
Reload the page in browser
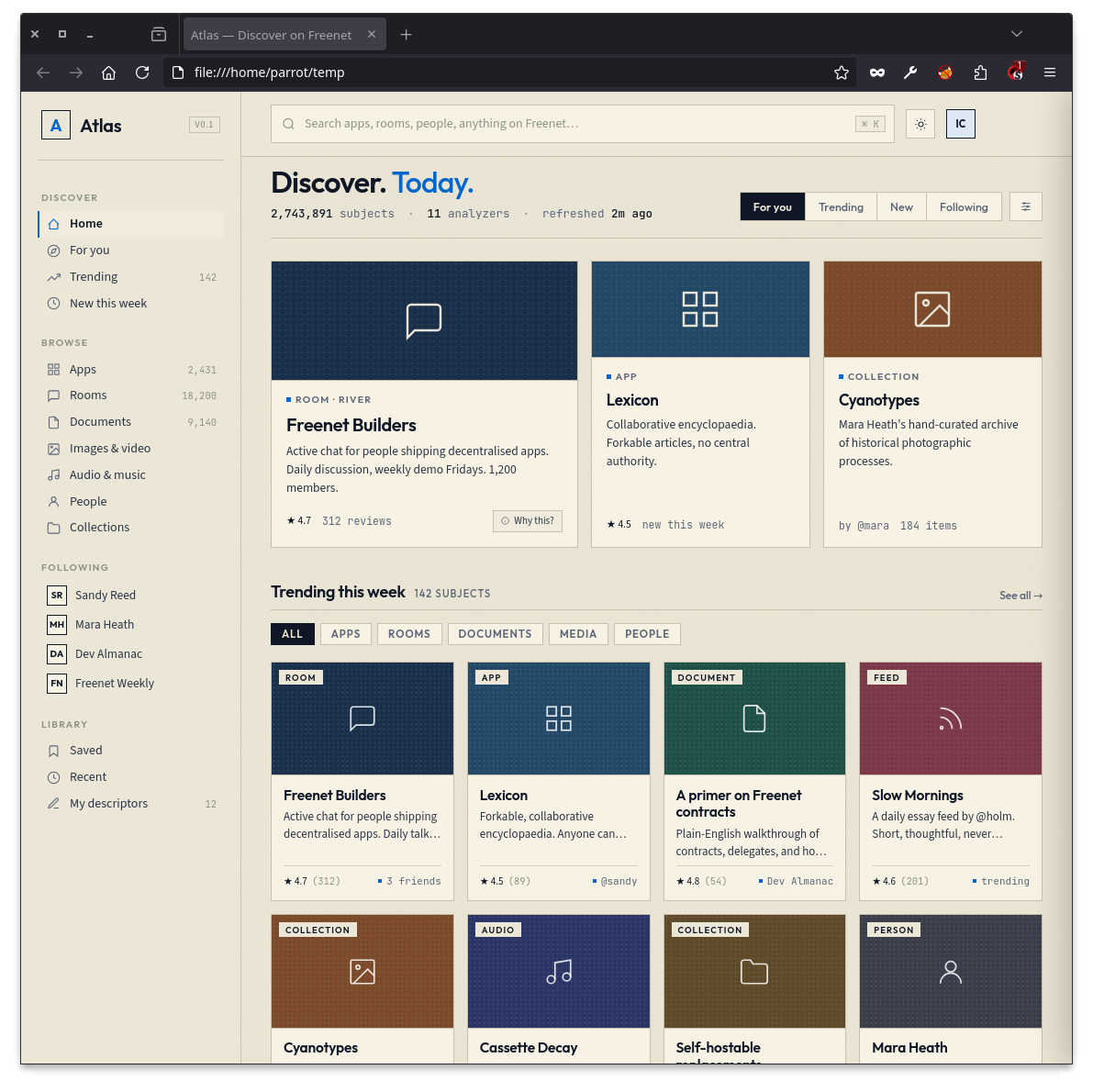tap(142, 72)
